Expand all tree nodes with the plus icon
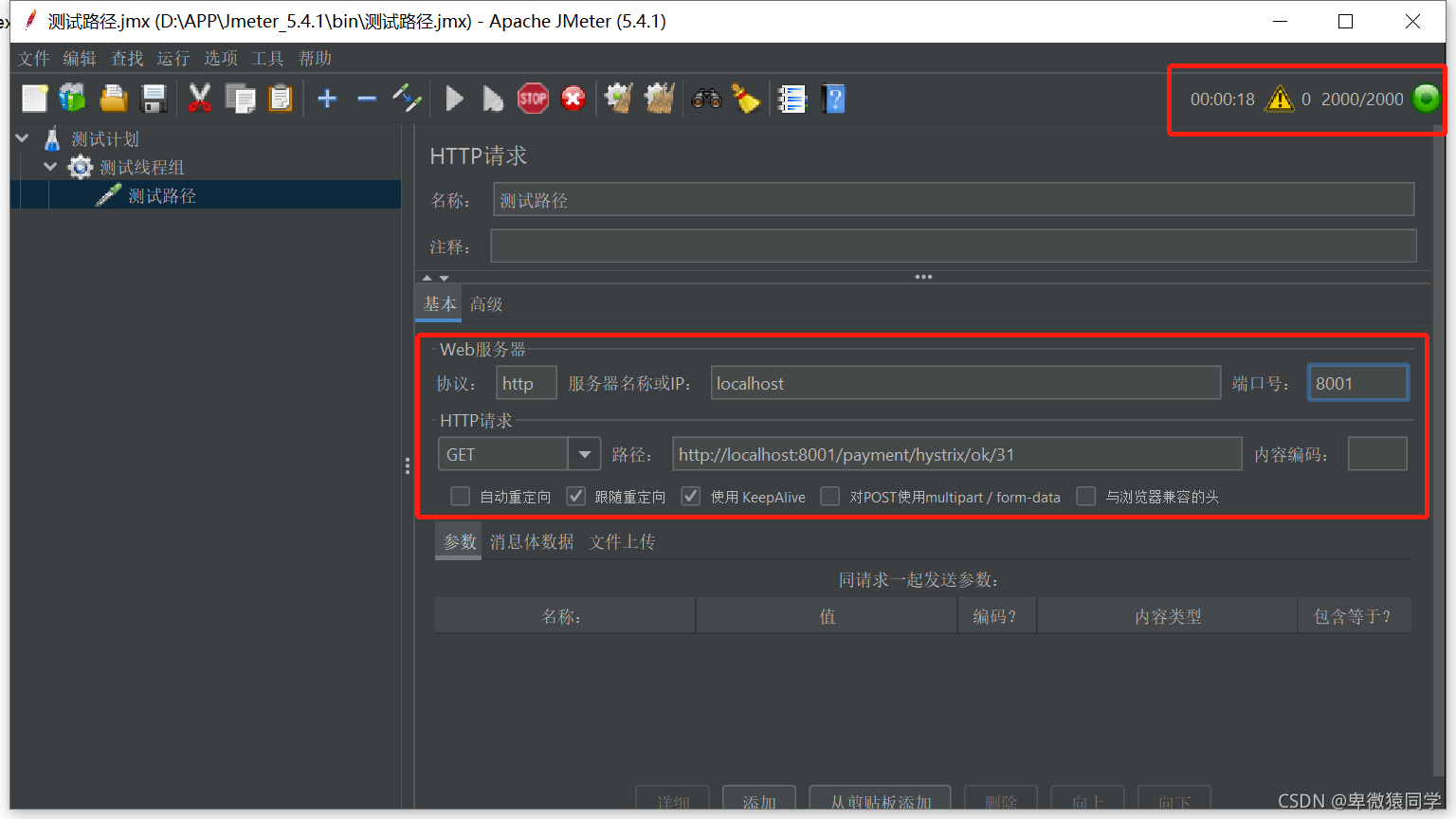Image resolution: width=1456 pixels, height=819 pixels. (x=327, y=99)
